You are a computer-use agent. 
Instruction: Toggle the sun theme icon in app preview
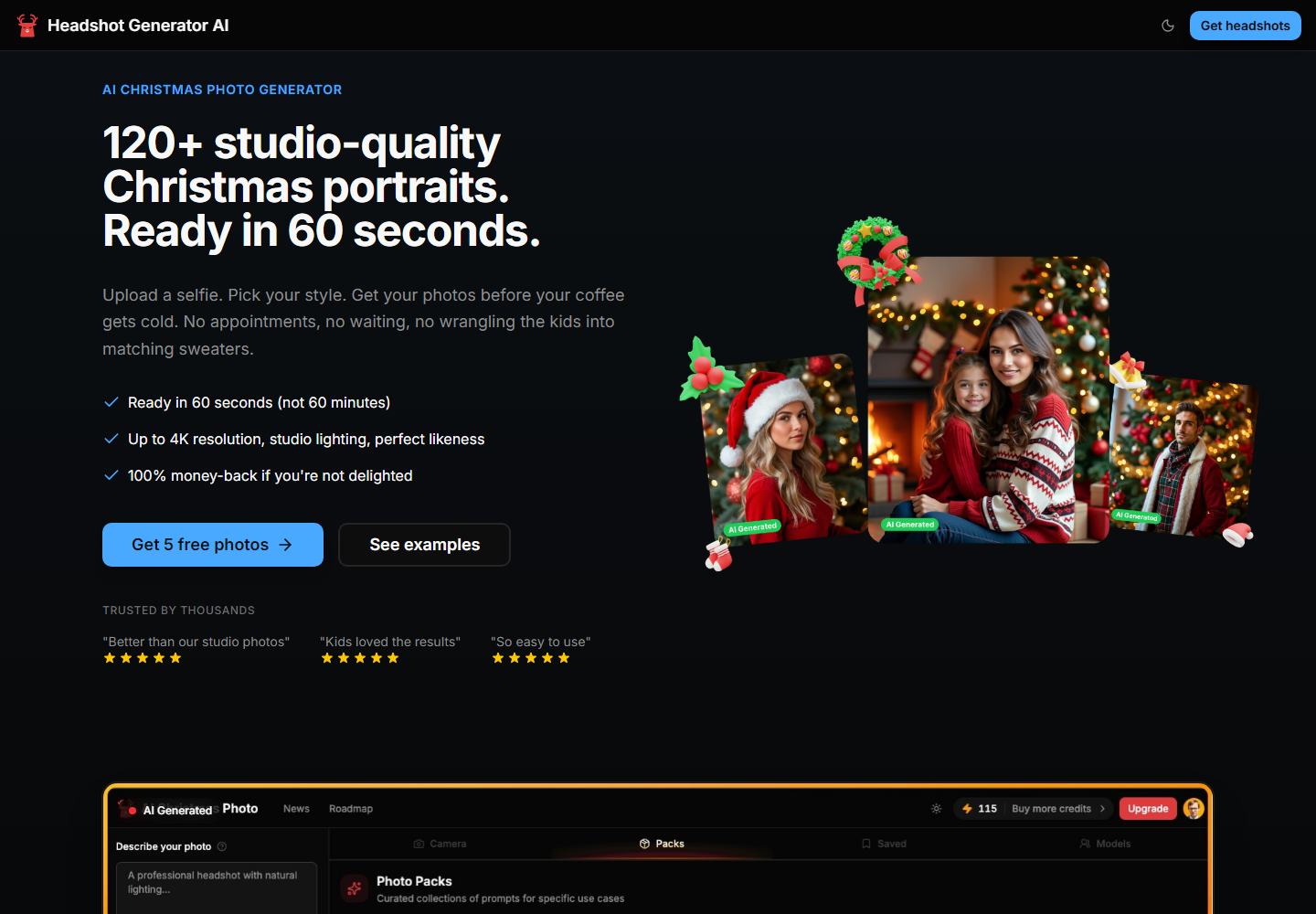click(x=936, y=809)
